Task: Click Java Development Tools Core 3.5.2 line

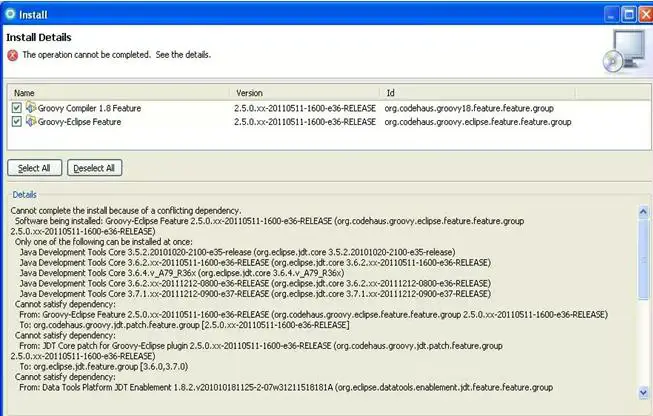Action: click(x=237, y=252)
